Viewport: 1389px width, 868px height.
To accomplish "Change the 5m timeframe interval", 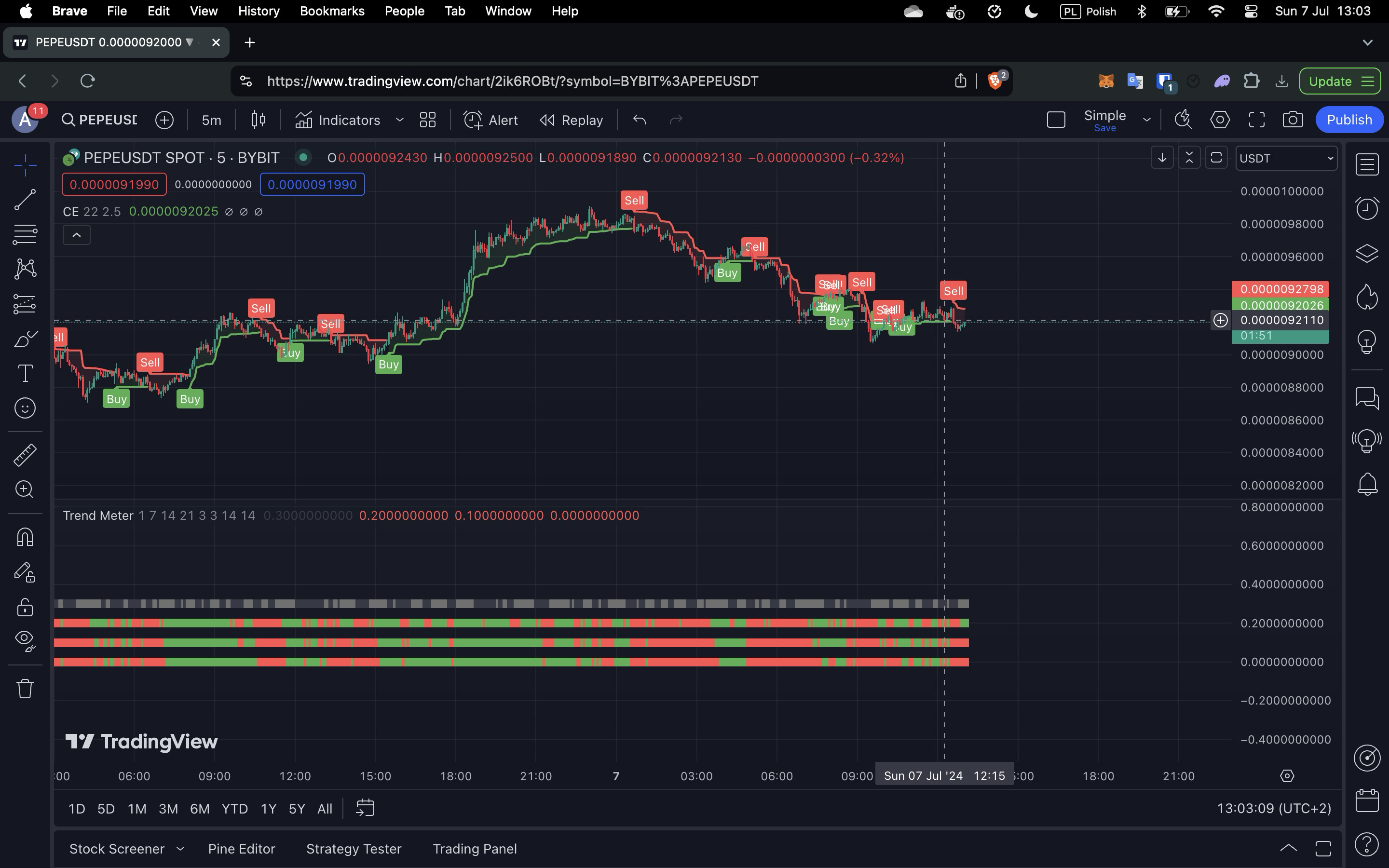I will click(x=211, y=120).
